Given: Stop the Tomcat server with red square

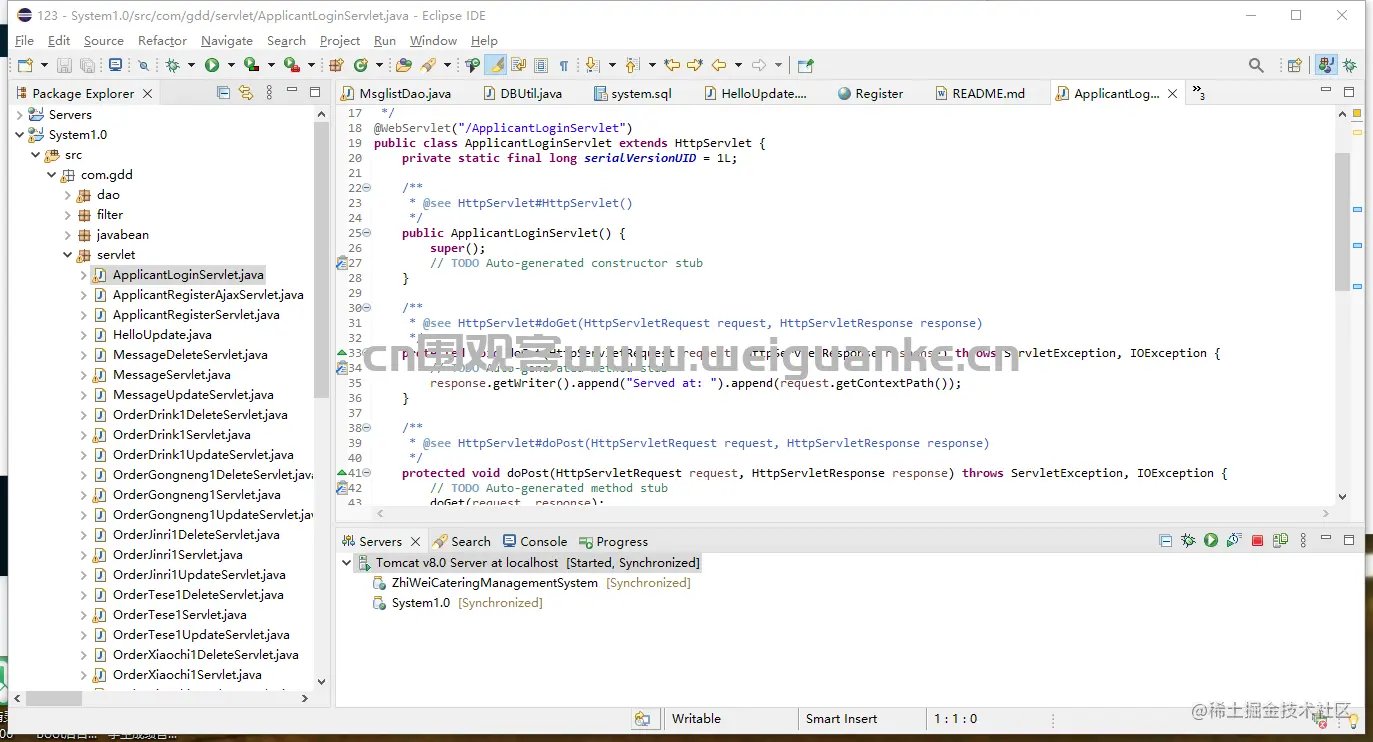Looking at the screenshot, I should [1258, 541].
